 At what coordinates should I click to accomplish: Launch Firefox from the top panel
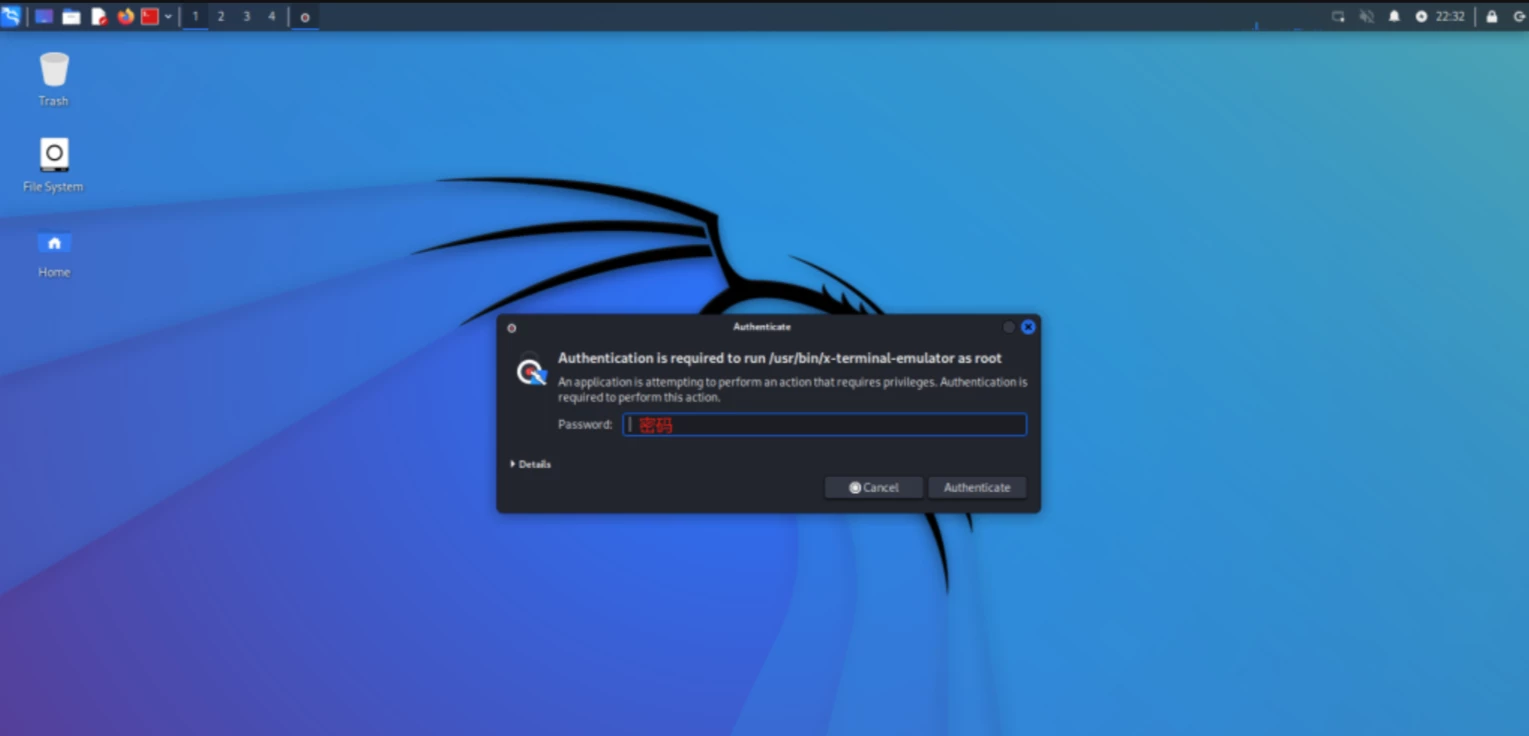(125, 16)
